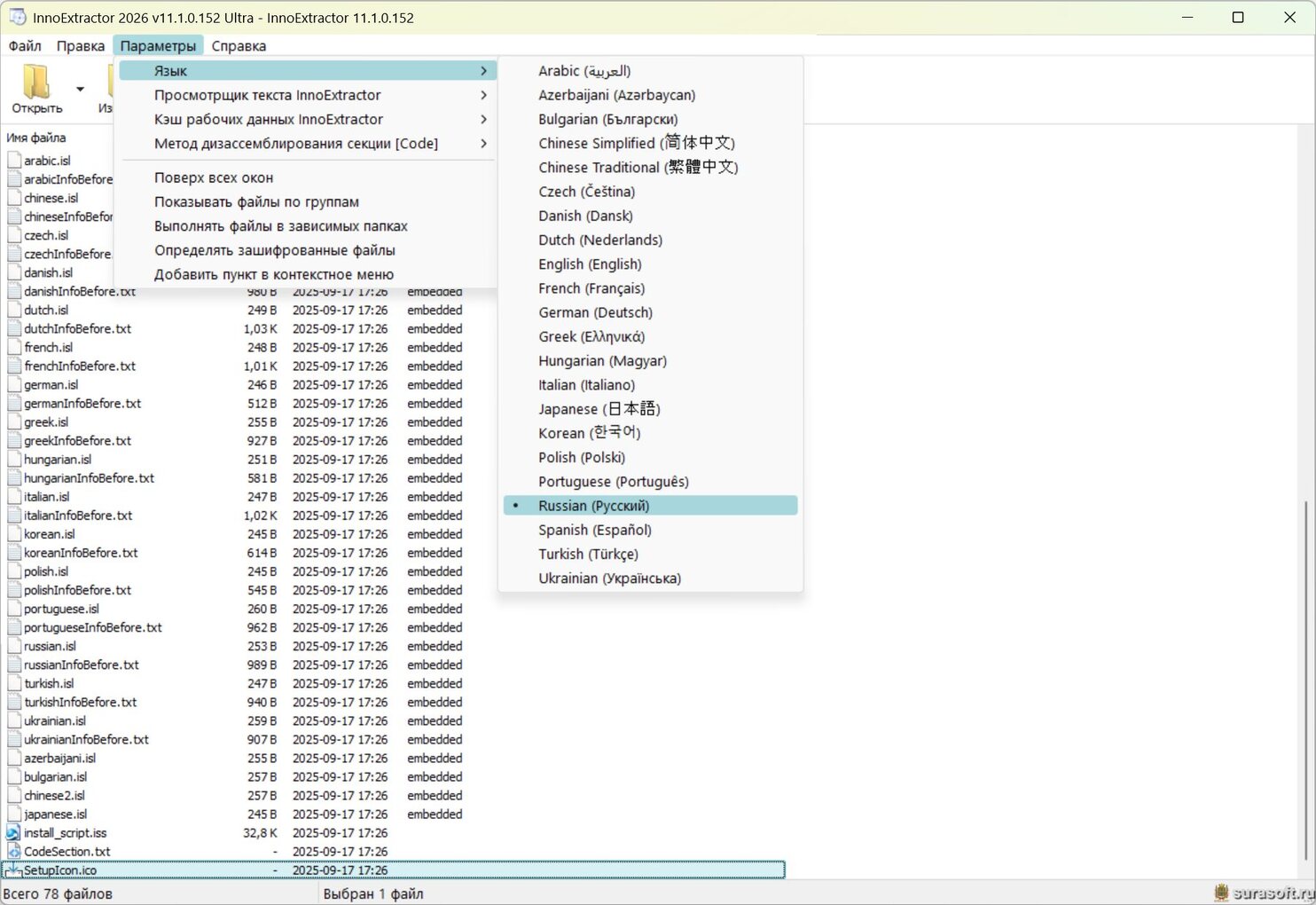Image resolution: width=1316 pixels, height=905 pixels.
Task: Open the Справка menu
Action: tap(239, 46)
